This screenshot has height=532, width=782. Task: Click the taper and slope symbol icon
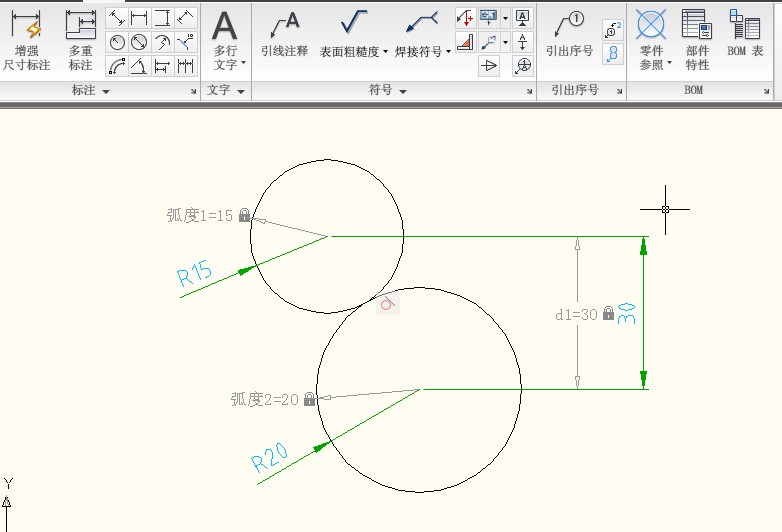click(488, 65)
